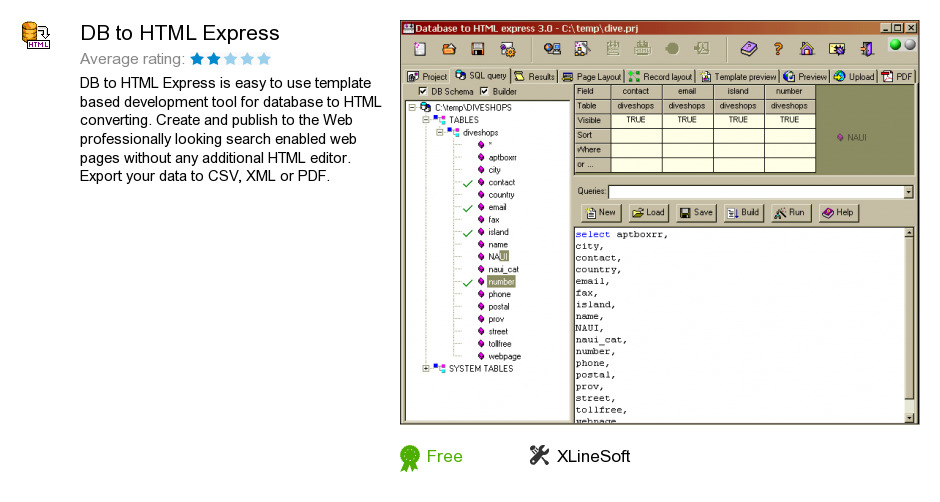Select the country field in tree

501,195
